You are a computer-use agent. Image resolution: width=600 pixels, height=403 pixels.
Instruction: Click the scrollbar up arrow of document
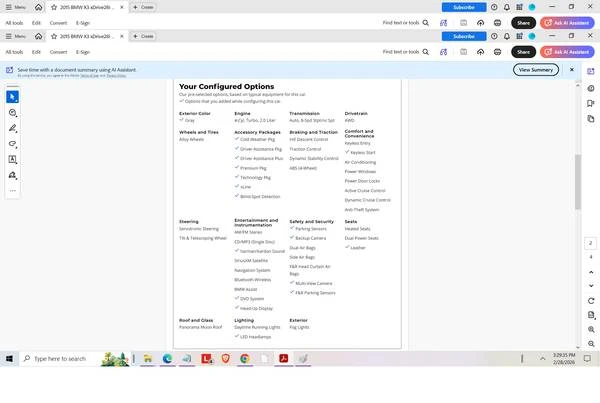577,85
